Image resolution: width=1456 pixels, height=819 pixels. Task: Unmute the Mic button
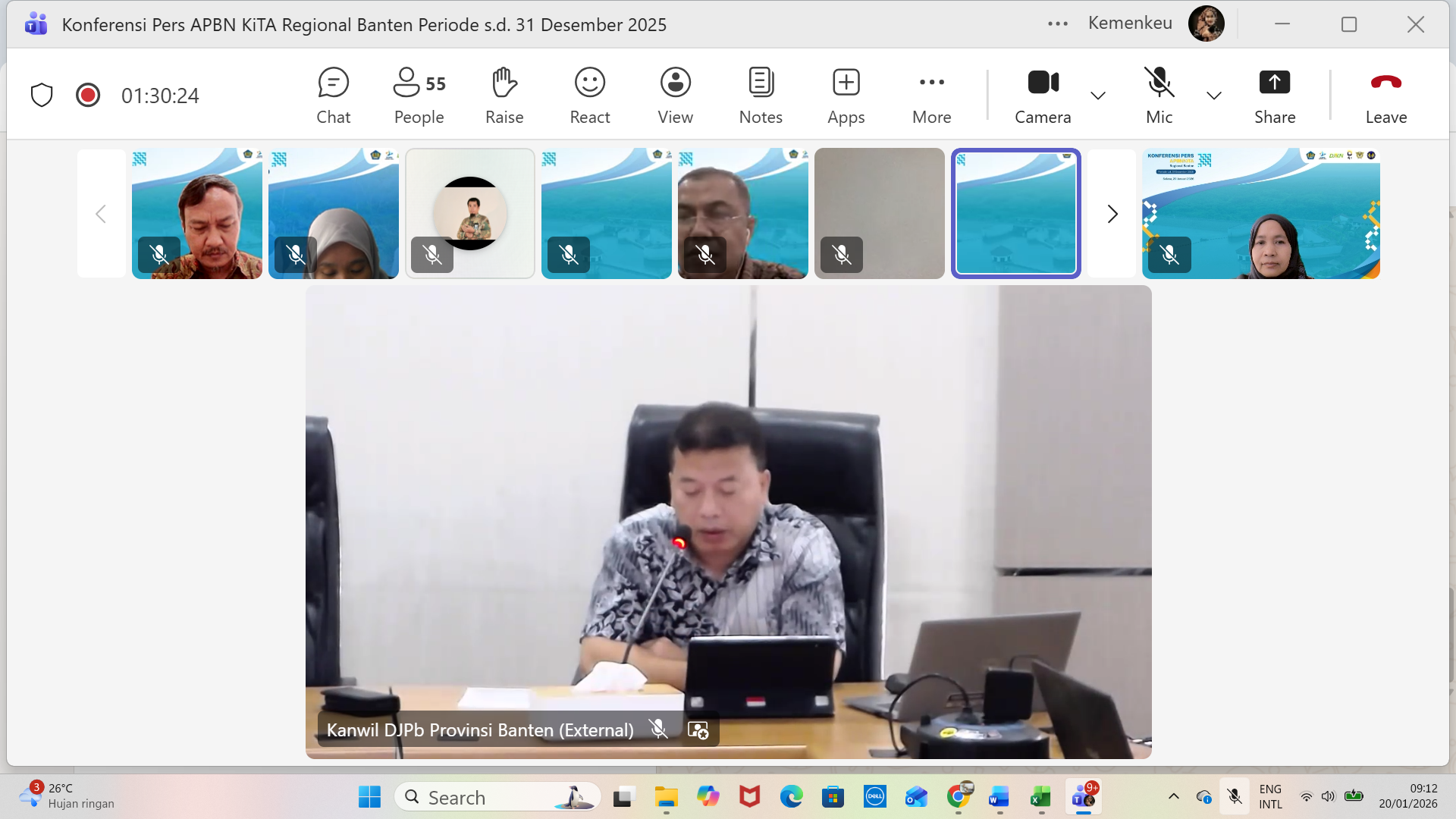(x=1159, y=96)
